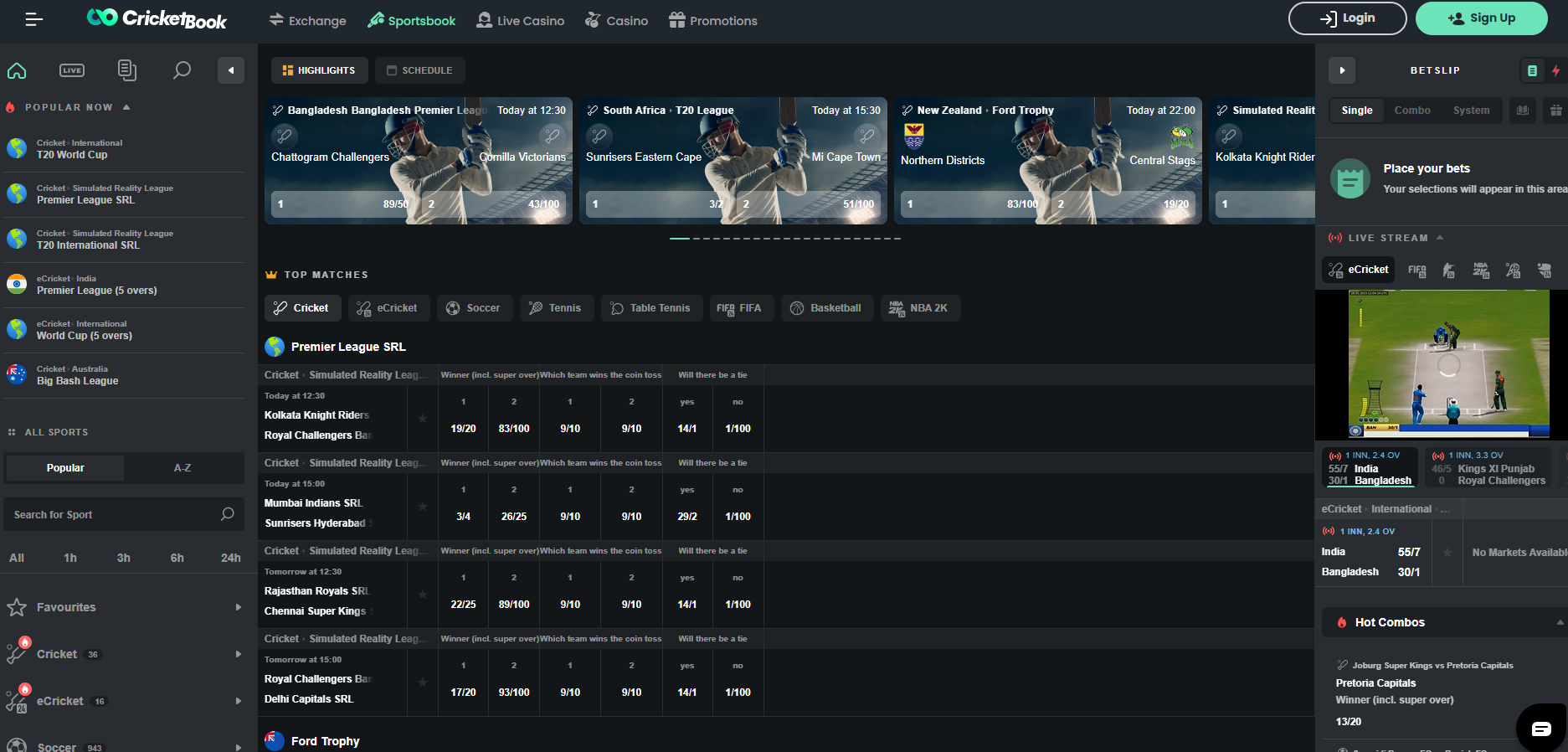Click the carousel pagination indicator bar

pyautogui.click(x=784, y=239)
